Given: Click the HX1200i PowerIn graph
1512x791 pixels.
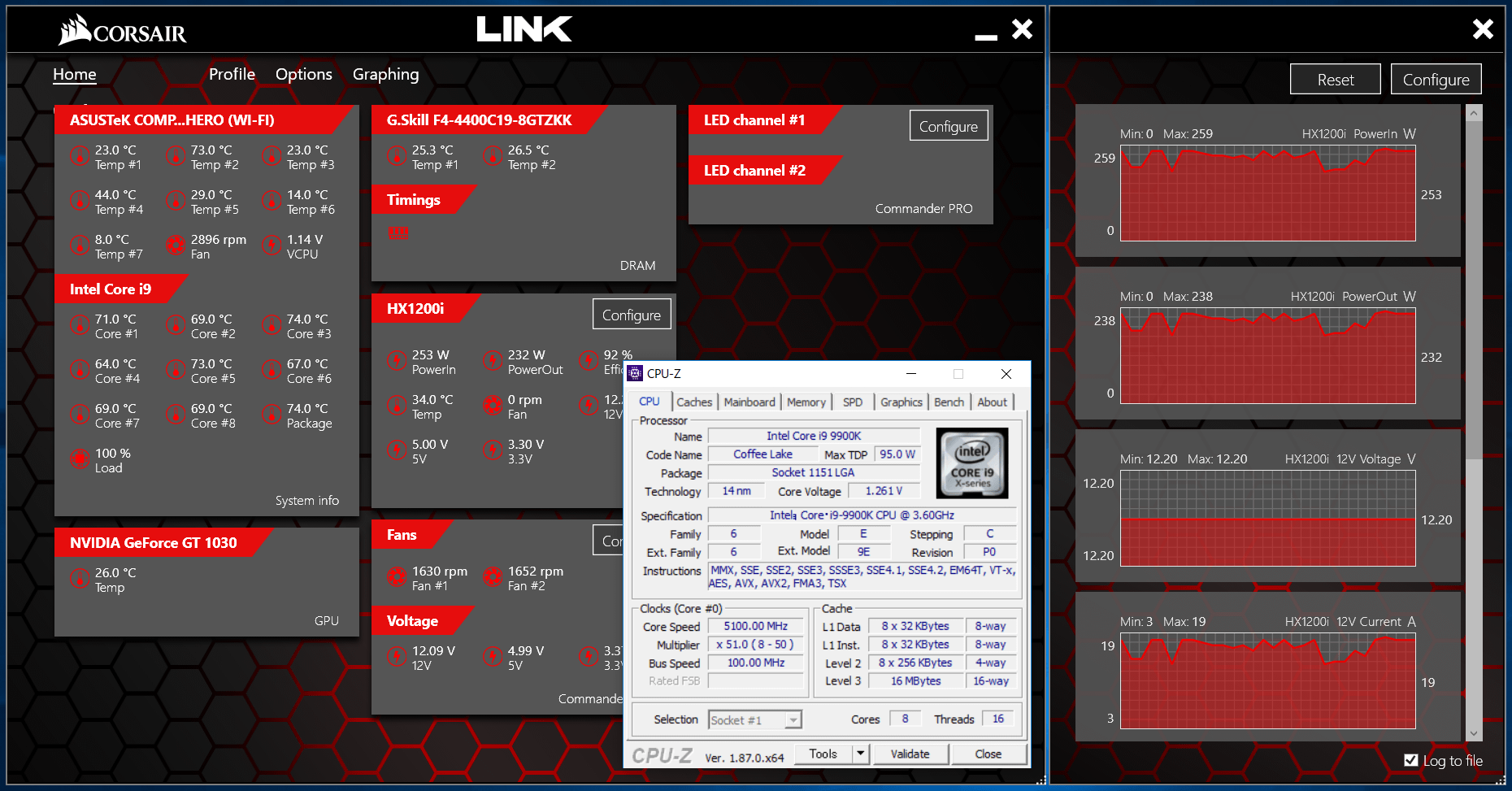Looking at the screenshot, I should click(1268, 193).
